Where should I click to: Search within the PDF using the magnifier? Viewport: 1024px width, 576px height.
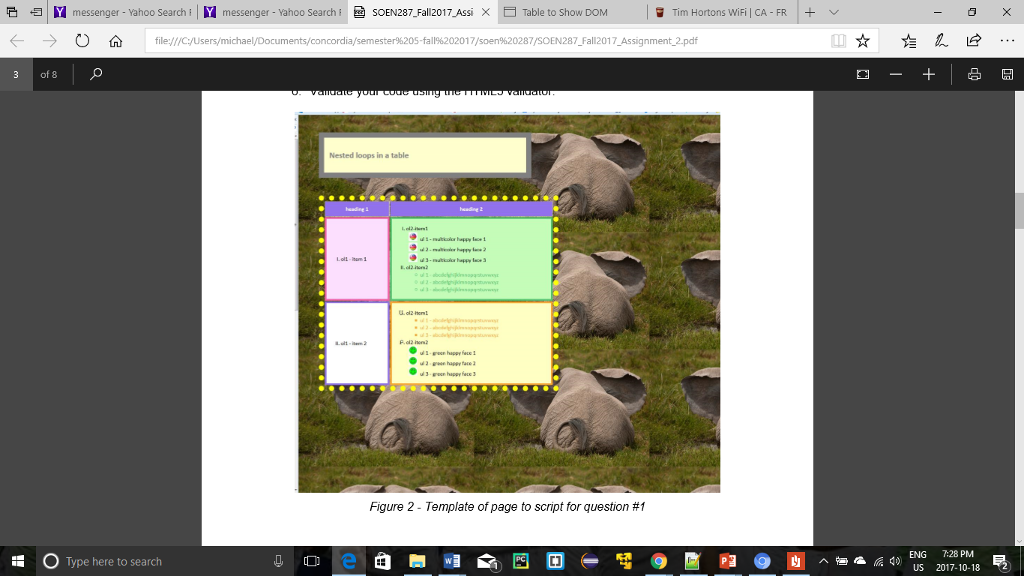96,74
